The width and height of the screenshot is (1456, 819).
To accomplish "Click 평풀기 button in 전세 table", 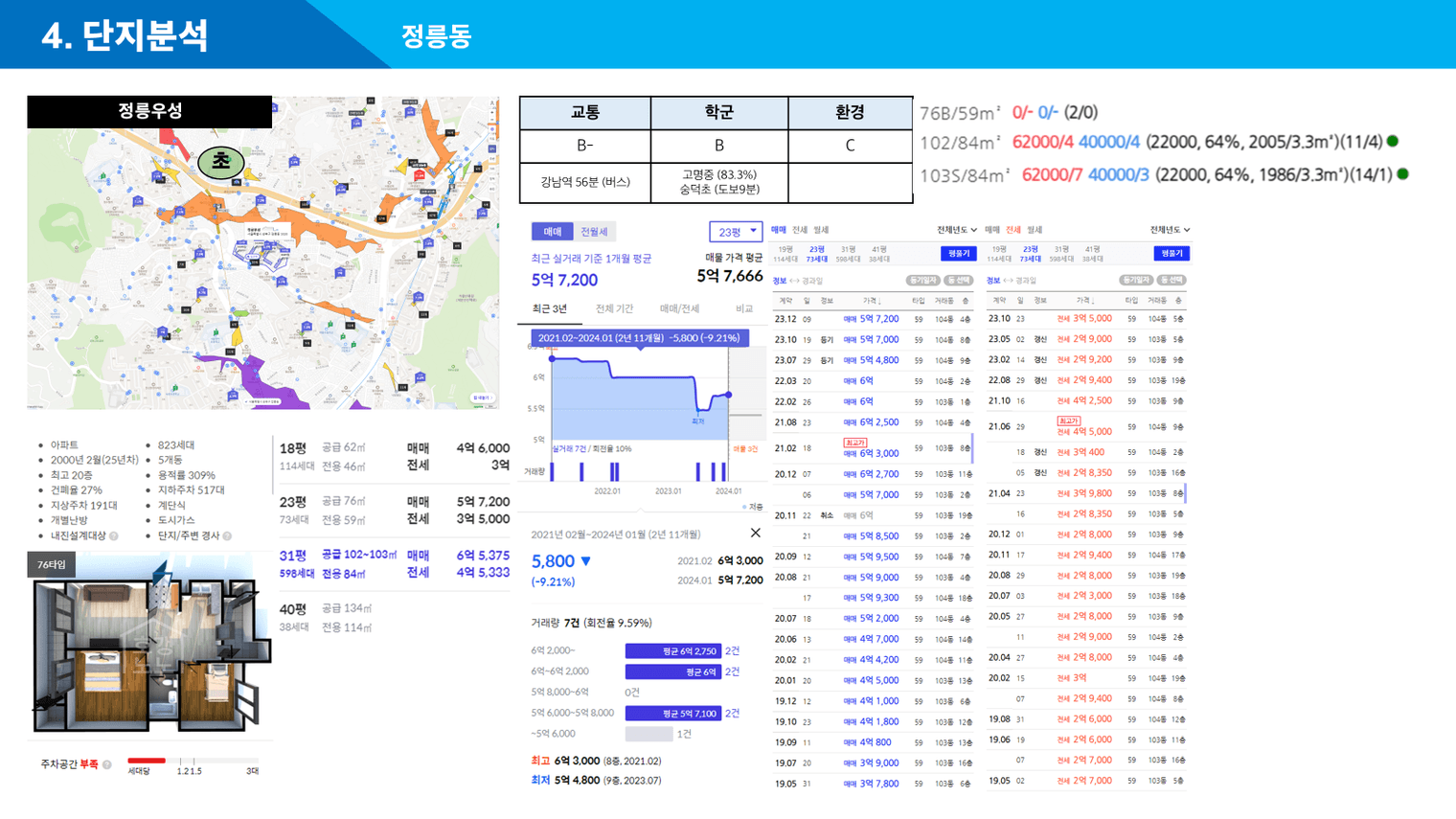I will 1172,254.
